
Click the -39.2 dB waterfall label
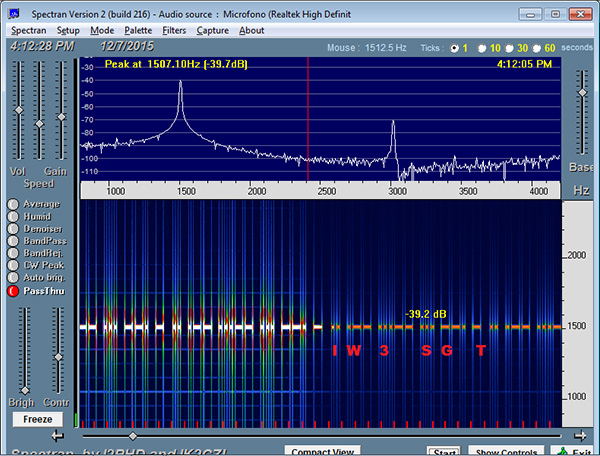(426, 314)
